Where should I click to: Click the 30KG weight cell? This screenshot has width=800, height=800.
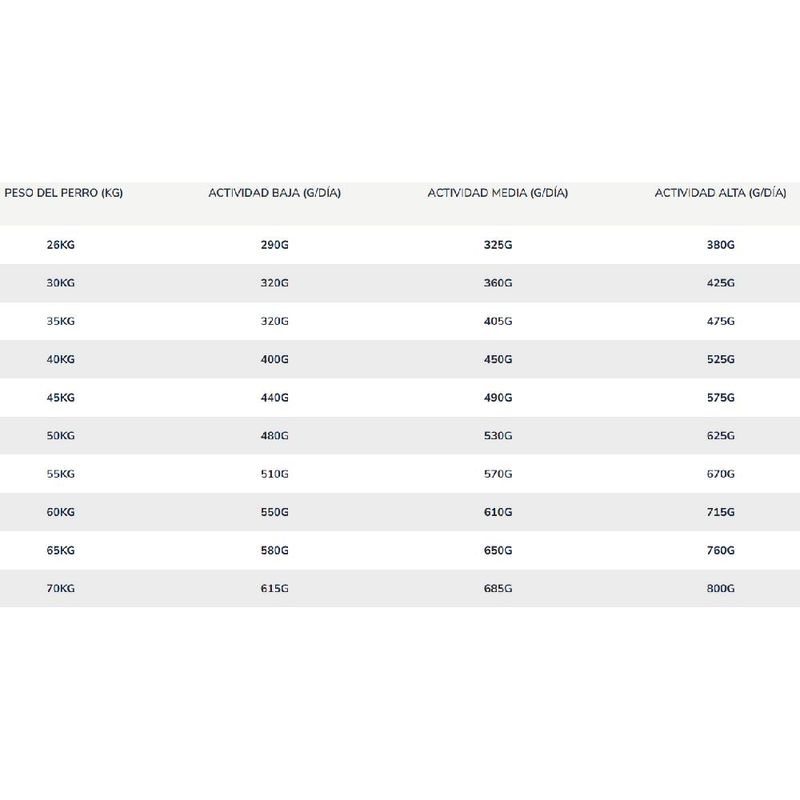(x=61, y=283)
